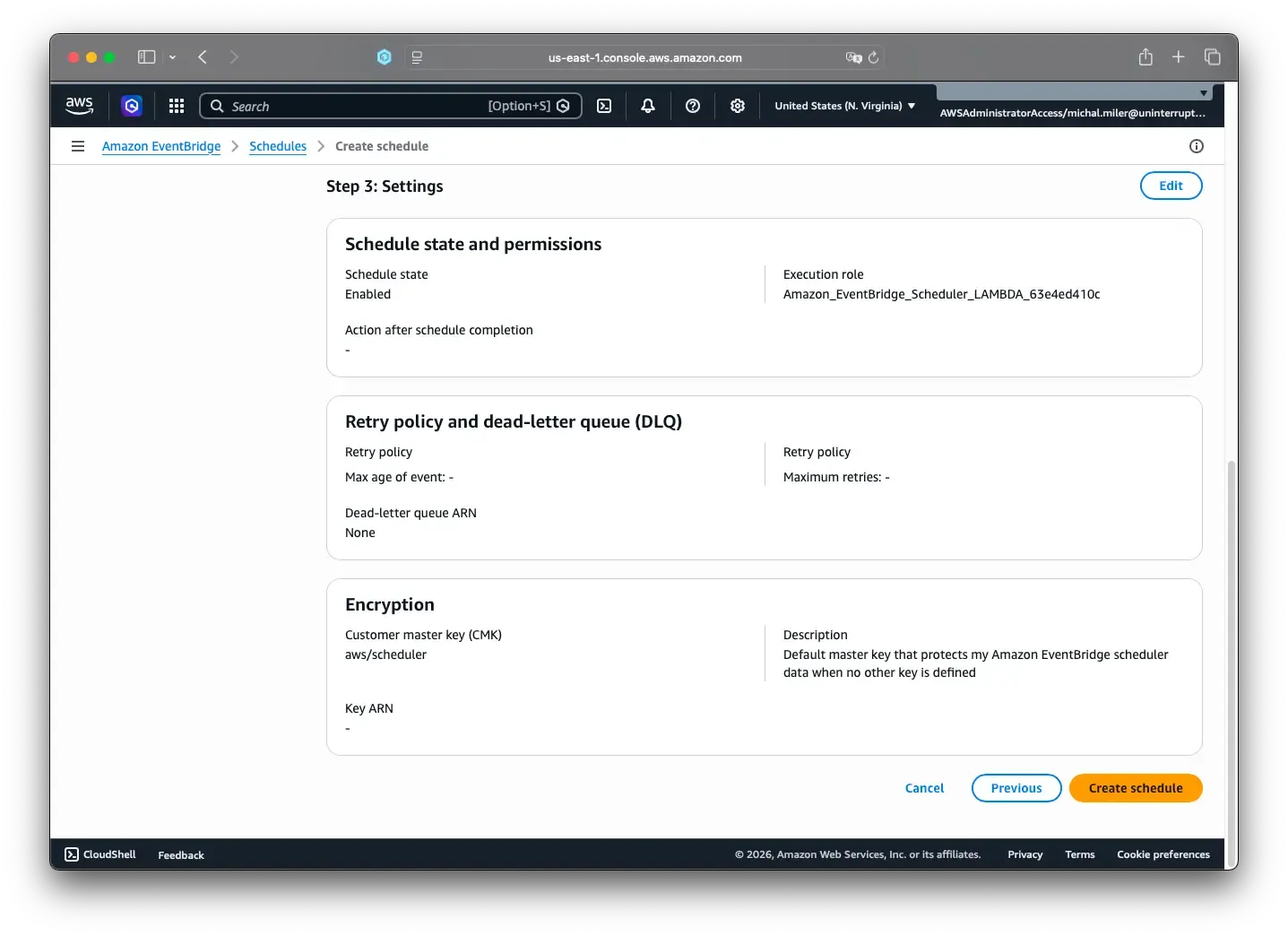The height and width of the screenshot is (936, 1288).
Task: Go to the Schedules breadcrumb
Action: coord(278,146)
